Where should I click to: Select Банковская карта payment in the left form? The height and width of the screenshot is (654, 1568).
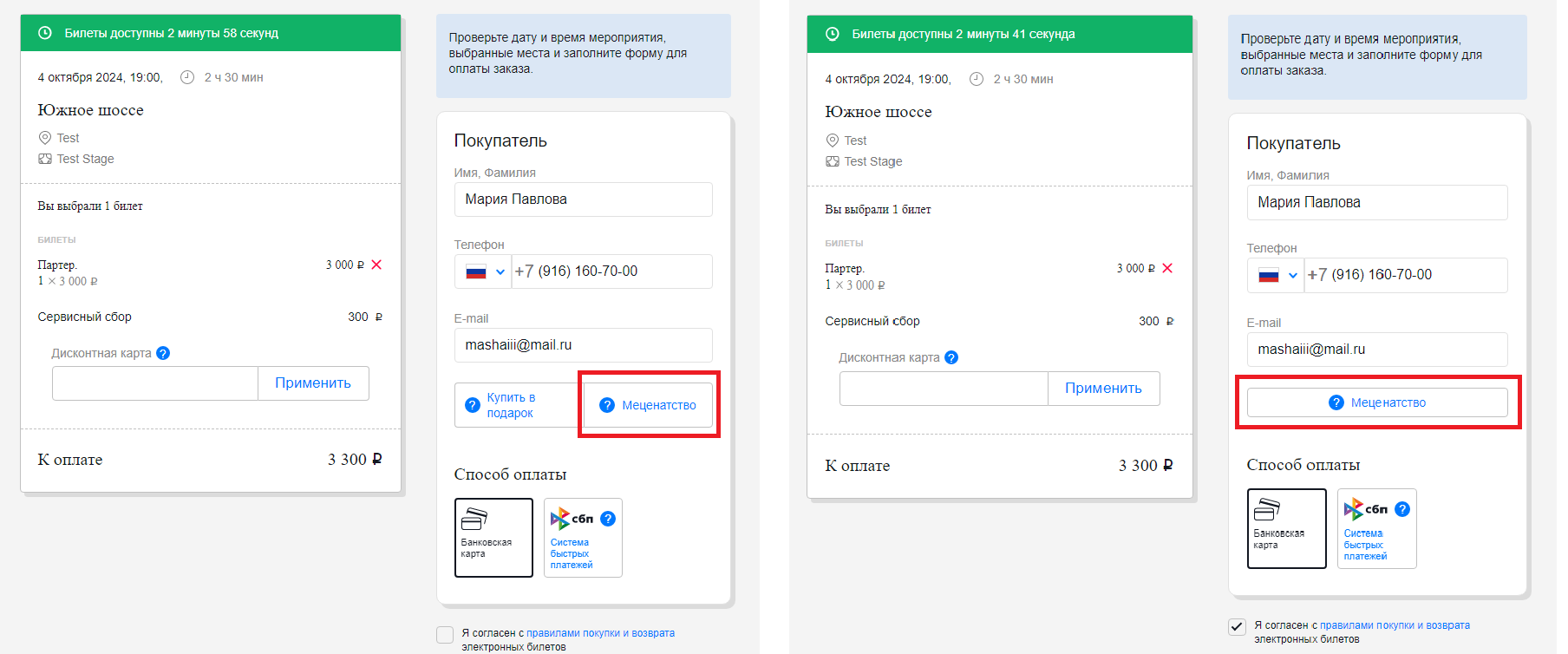click(493, 537)
